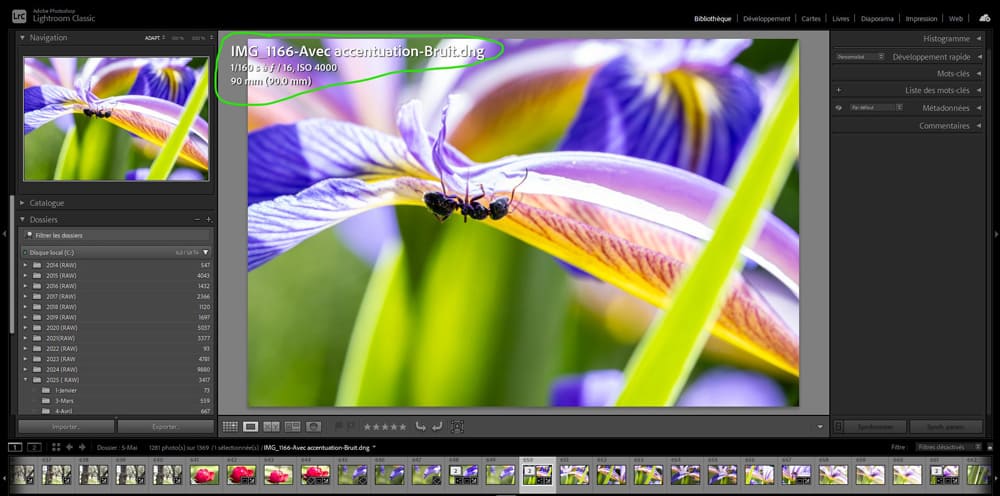Image resolution: width=1000 pixels, height=496 pixels.
Task: Open the Filtres désactivés dropdown
Action: pyautogui.click(x=940, y=447)
